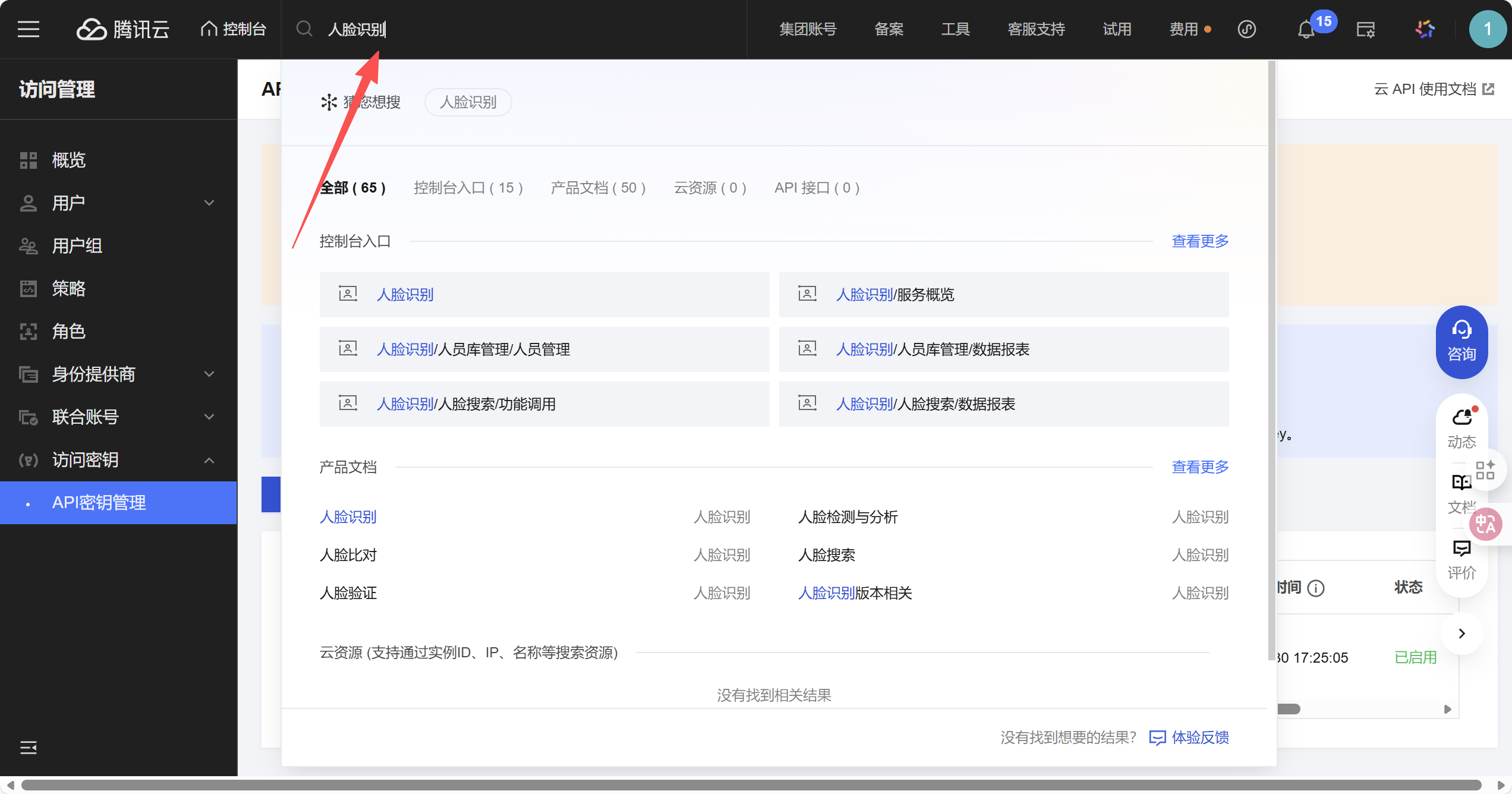Open 人脸识别/服务概览 console entry

pos(894,295)
